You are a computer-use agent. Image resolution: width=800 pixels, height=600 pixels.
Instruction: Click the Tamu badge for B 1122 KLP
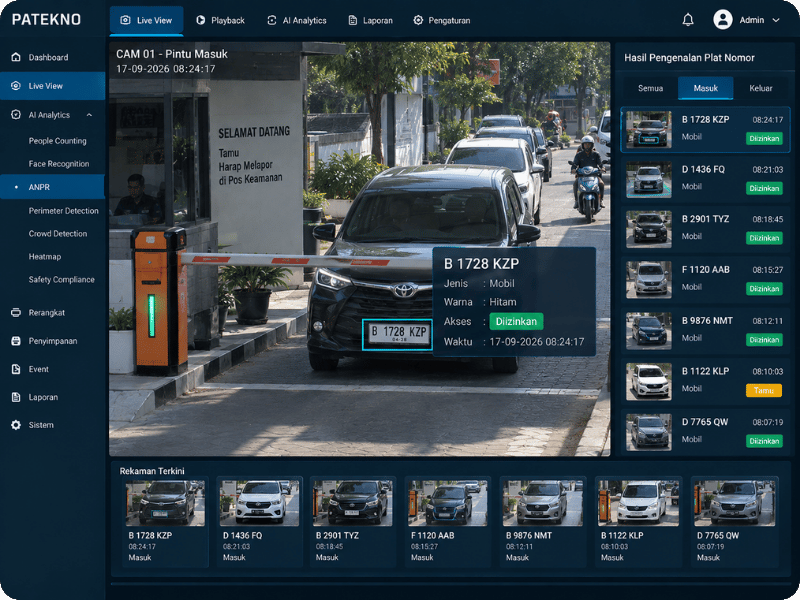click(764, 390)
